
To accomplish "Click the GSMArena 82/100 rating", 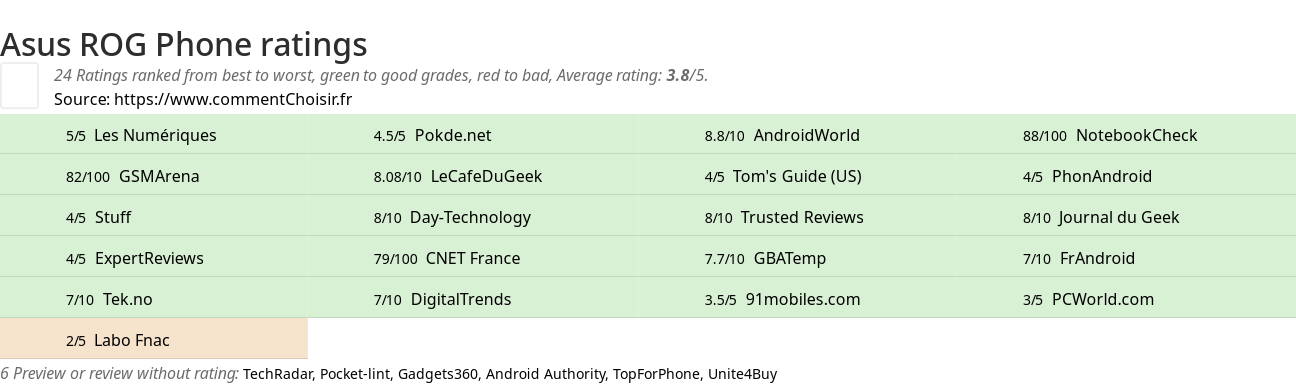I will (154, 176).
